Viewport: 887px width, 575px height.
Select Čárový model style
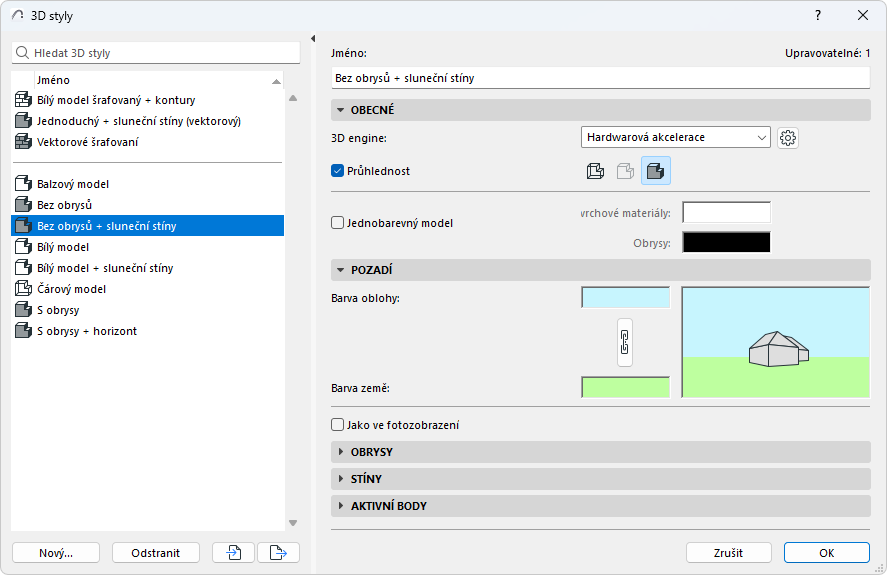(x=147, y=289)
